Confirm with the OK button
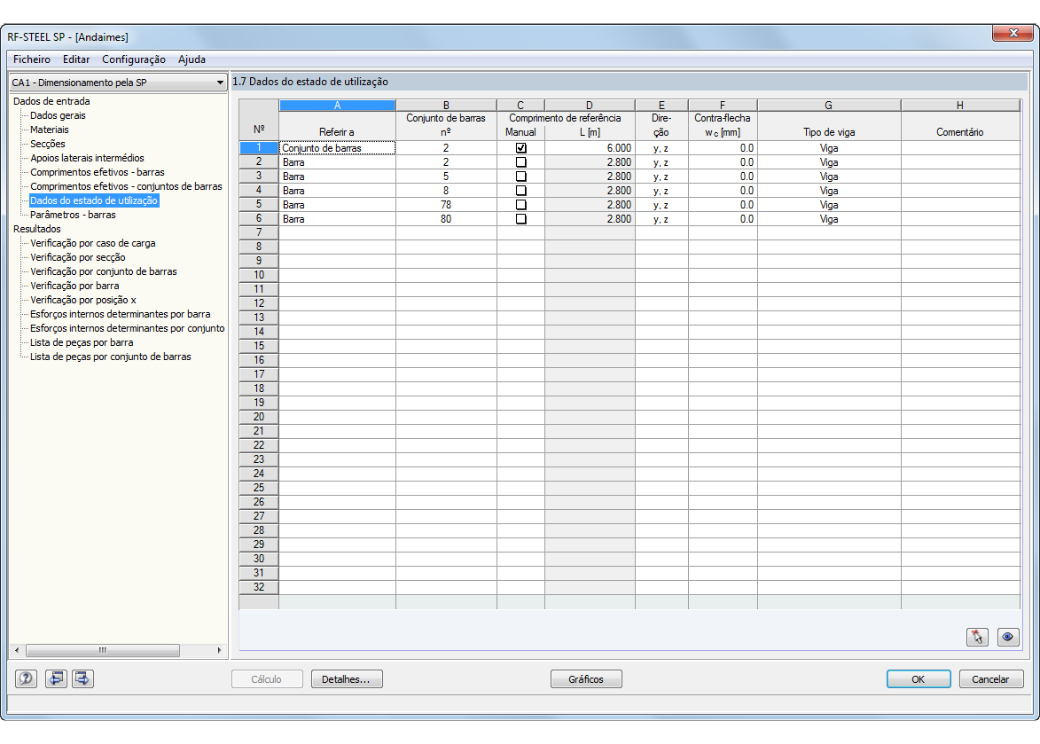Viewport: 1040px width, 744px height. 918,679
